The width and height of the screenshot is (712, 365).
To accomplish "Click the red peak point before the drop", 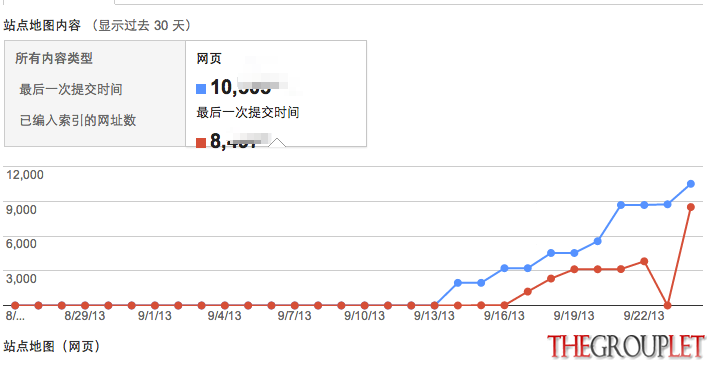I will [x=644, y=261].
